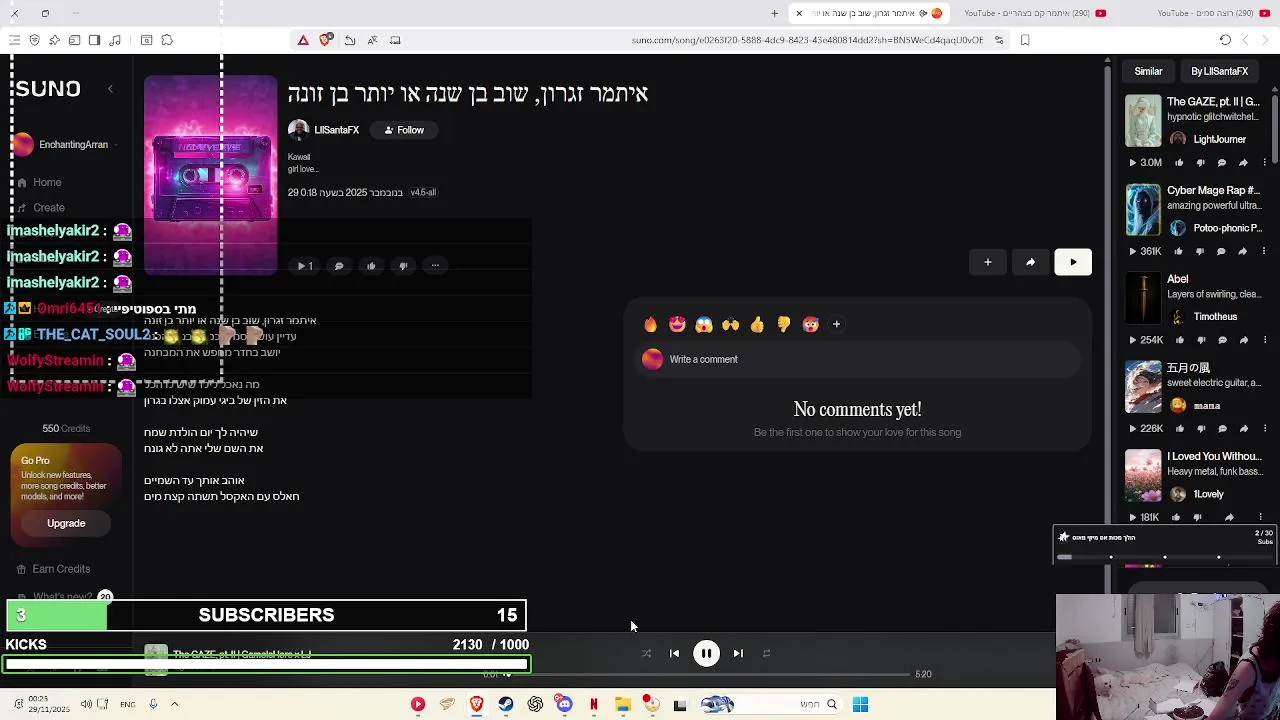React with the raised hands emoji
This screenshot has width=1280, height=720.
(x=730, y=324)
